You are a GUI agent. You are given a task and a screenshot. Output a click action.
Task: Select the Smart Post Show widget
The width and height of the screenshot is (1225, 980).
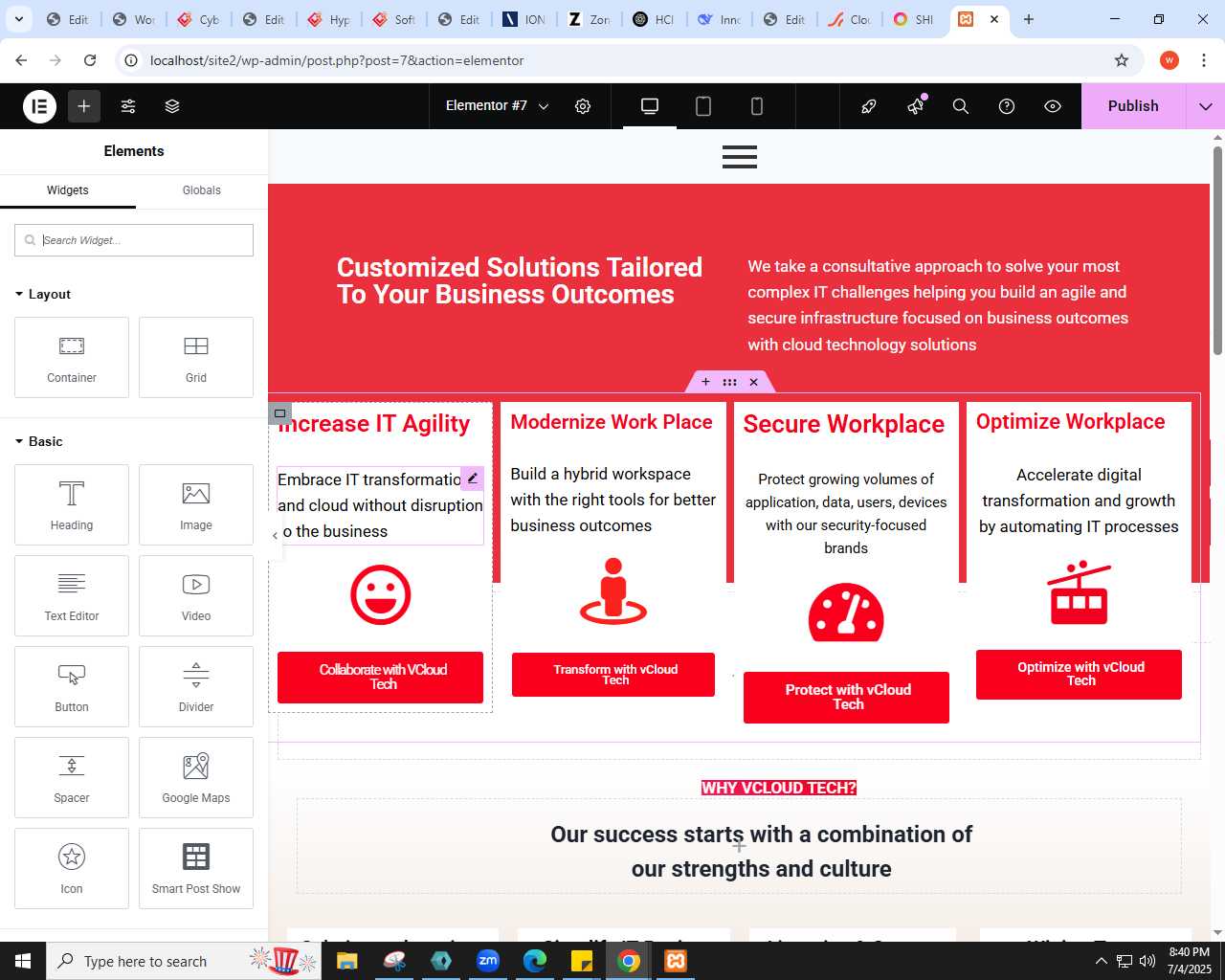click(x=196, y=868)
